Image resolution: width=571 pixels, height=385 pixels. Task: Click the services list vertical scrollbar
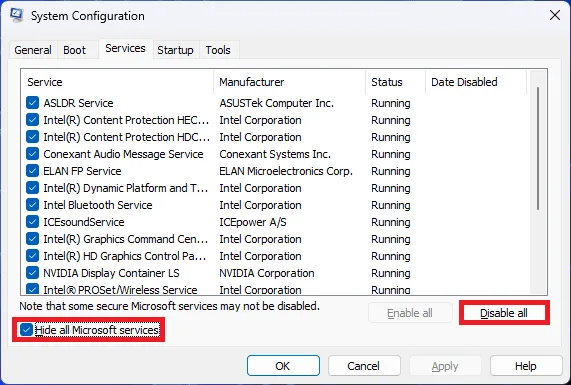click(x=538, y=148)
